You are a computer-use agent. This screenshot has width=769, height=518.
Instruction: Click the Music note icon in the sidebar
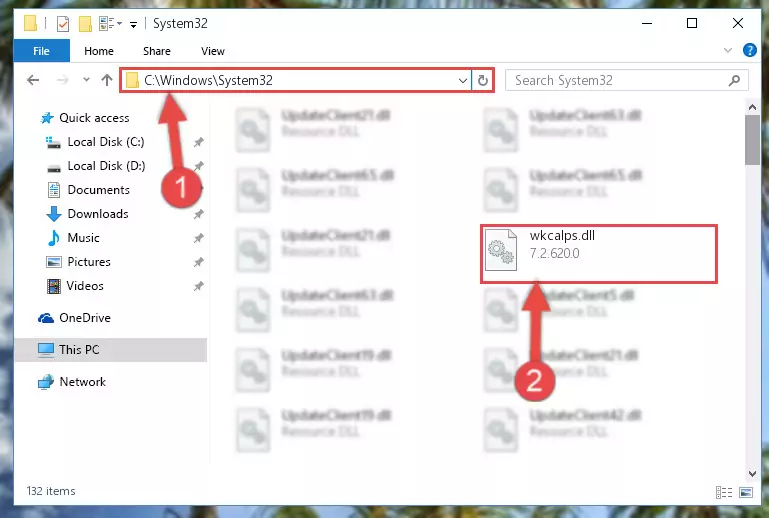coord(53,238)
